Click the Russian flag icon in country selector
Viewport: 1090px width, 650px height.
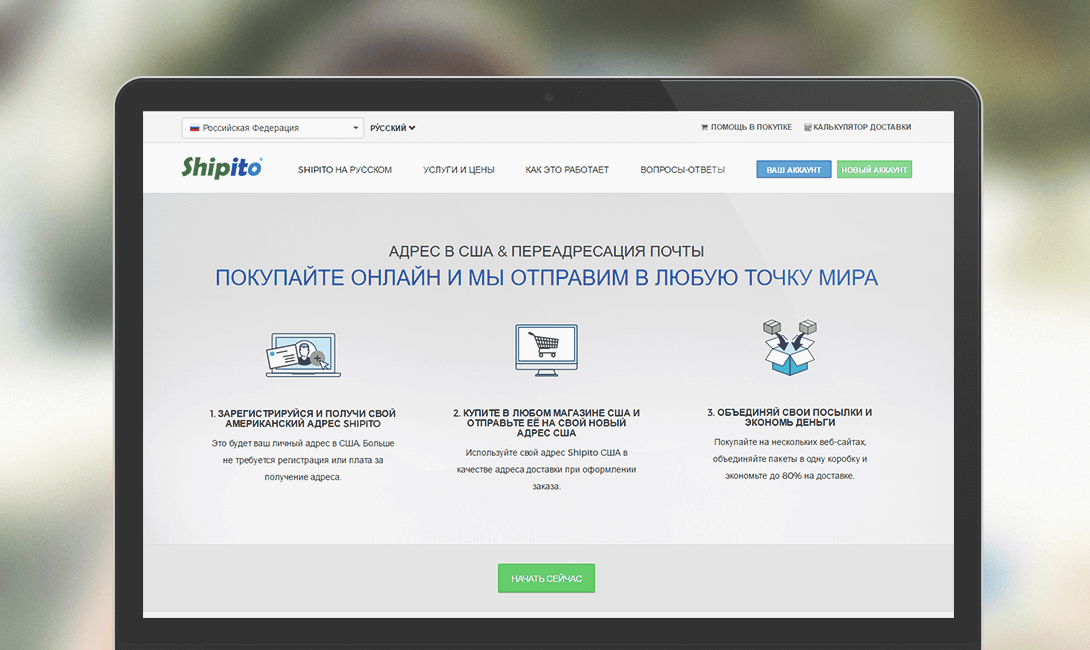pos(195,128)
